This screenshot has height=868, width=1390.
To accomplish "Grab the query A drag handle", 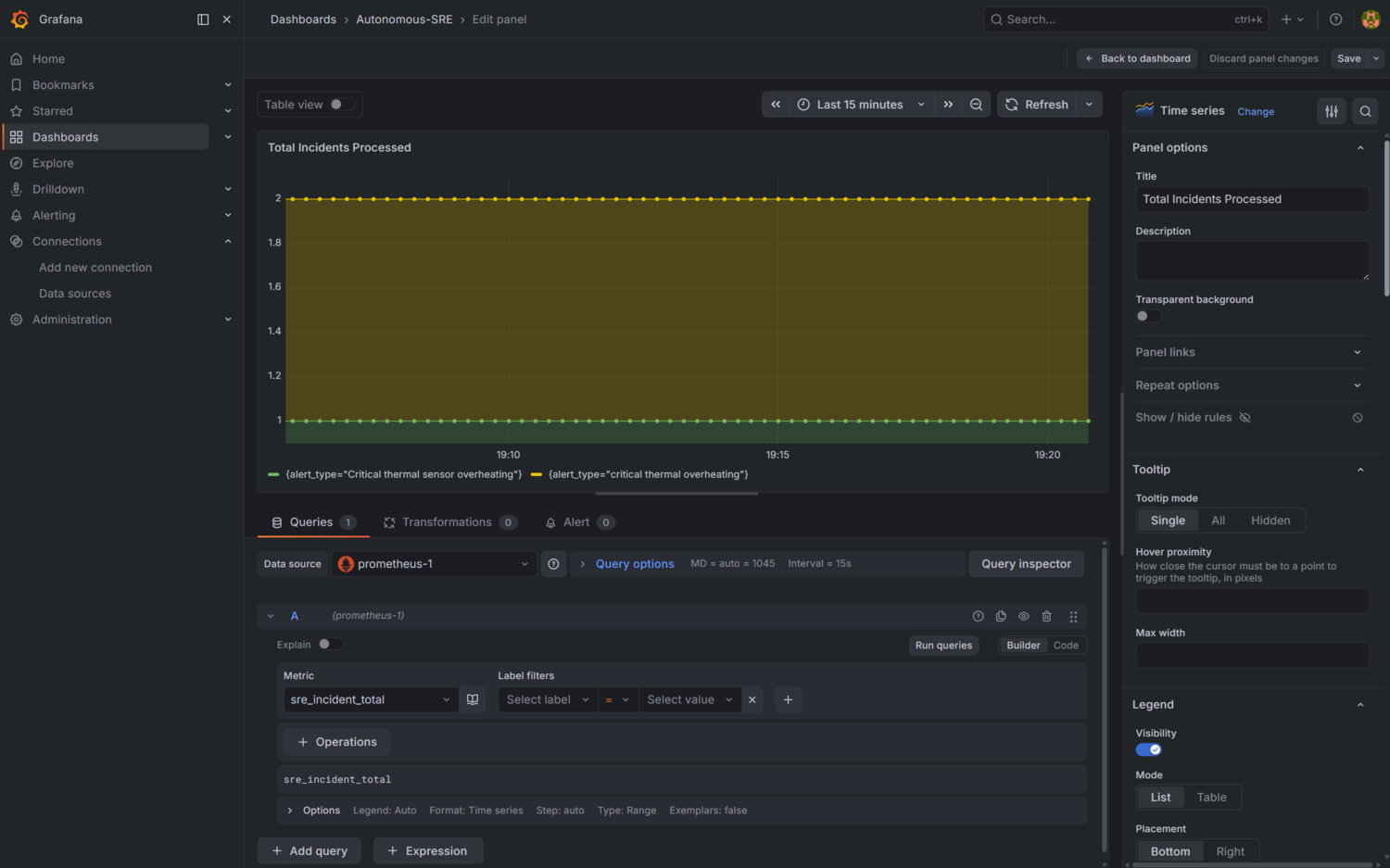I will tap(1073, 616).
